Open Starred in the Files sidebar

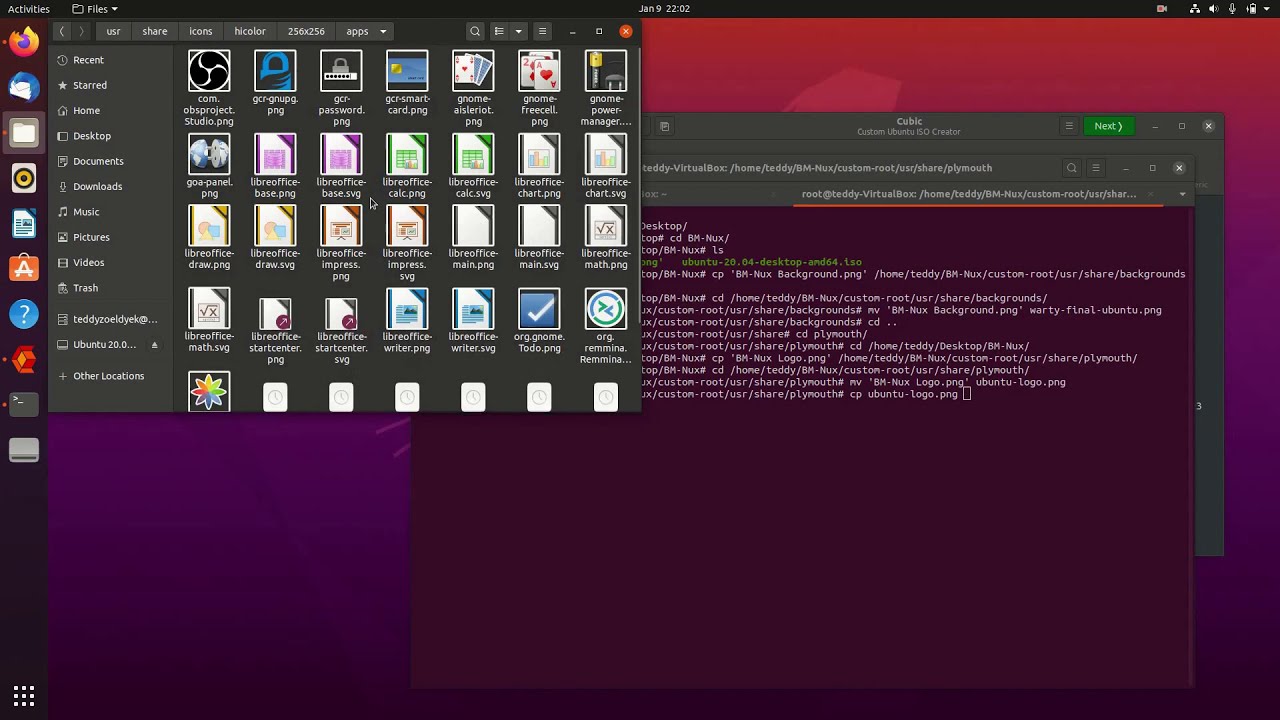[110, 85]
